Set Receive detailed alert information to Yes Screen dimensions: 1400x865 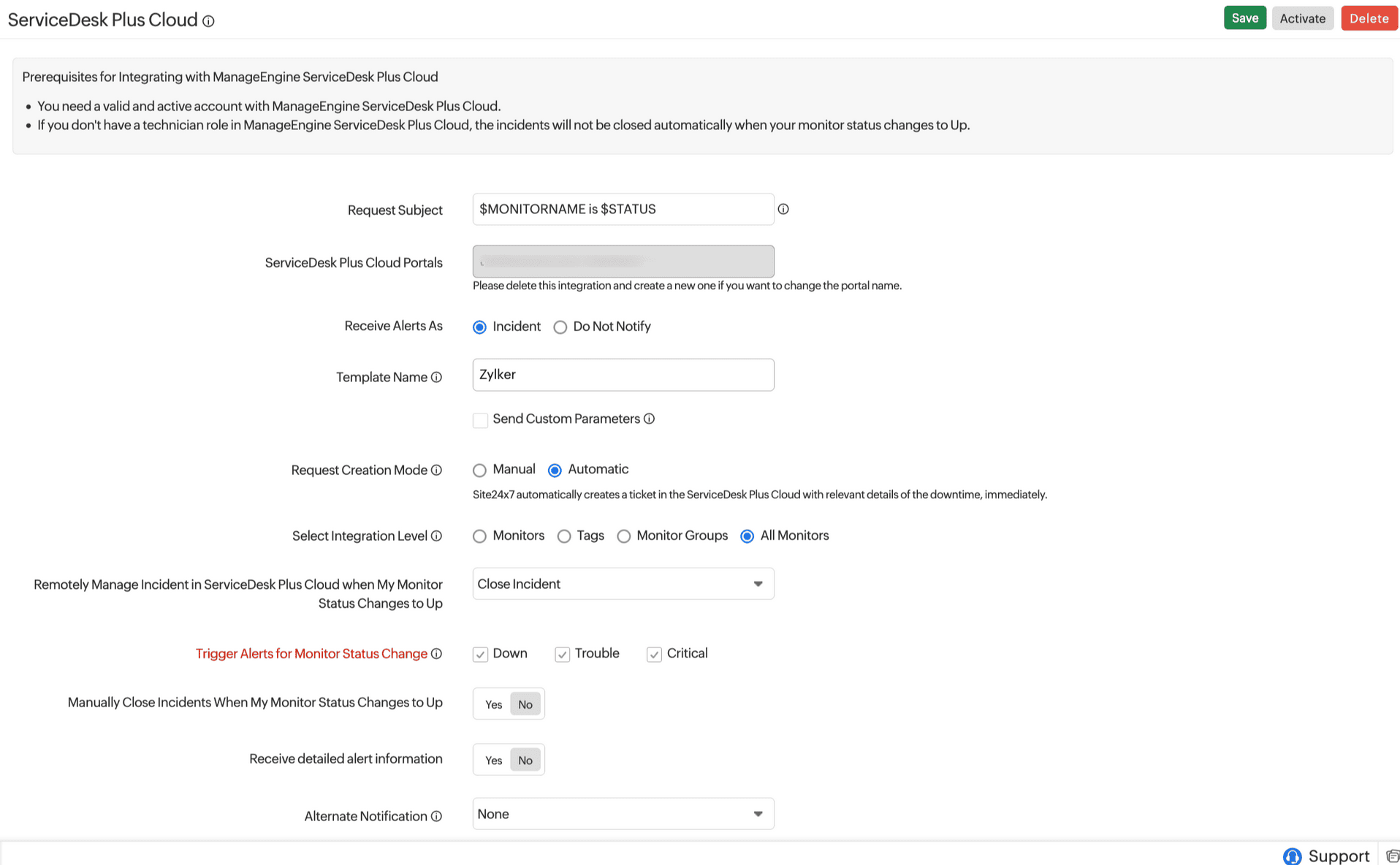(493, 761)
